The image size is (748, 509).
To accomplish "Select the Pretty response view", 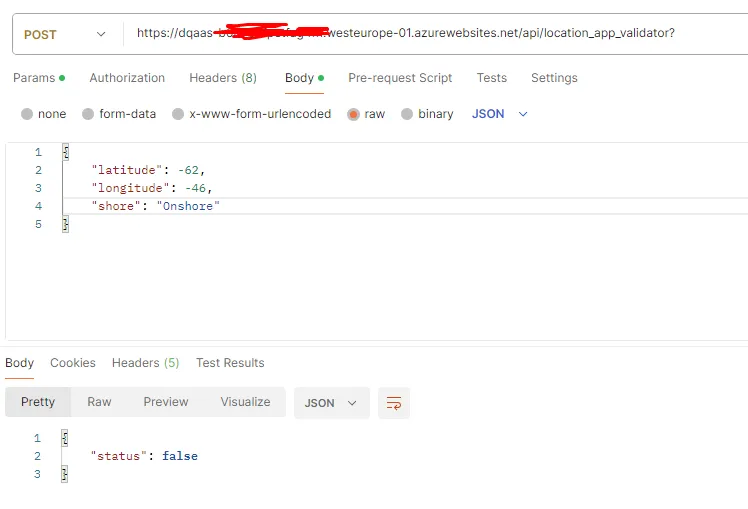I will coord(38,402).
